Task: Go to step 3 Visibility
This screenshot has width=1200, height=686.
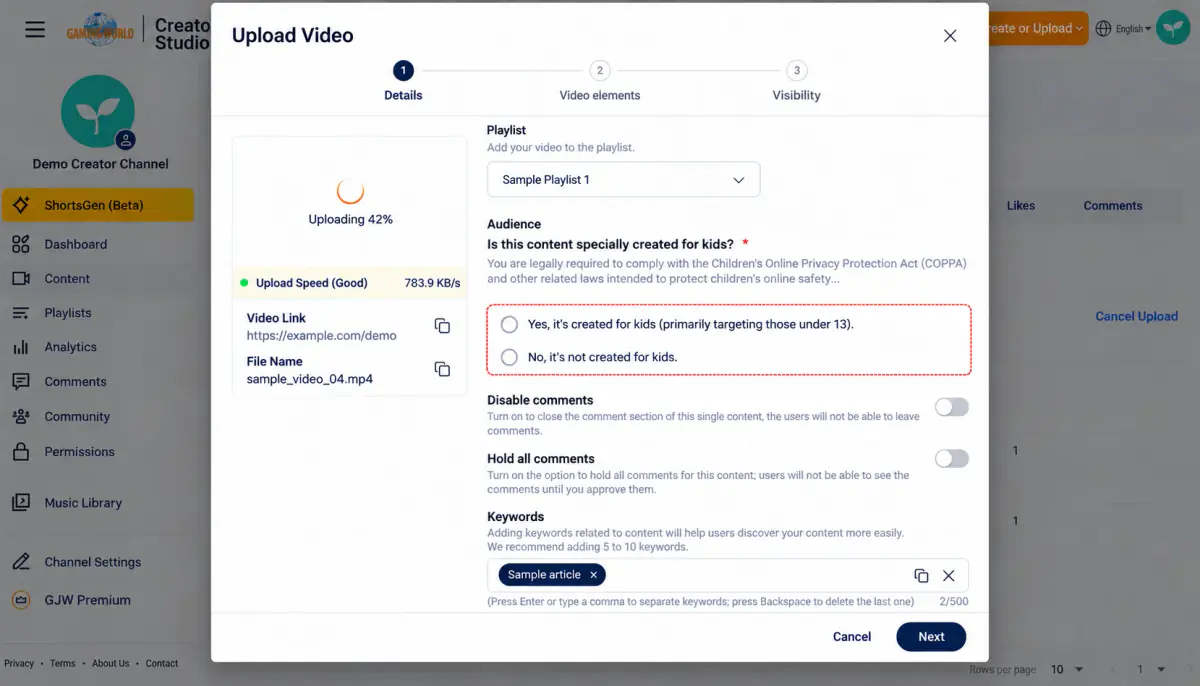Action: click(x=797, y=81)
